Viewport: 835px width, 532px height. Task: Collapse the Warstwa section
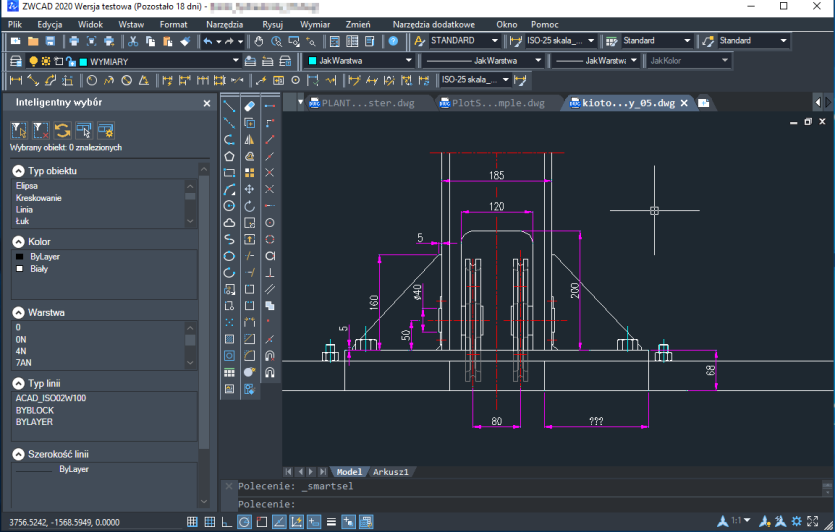(19, 313)
